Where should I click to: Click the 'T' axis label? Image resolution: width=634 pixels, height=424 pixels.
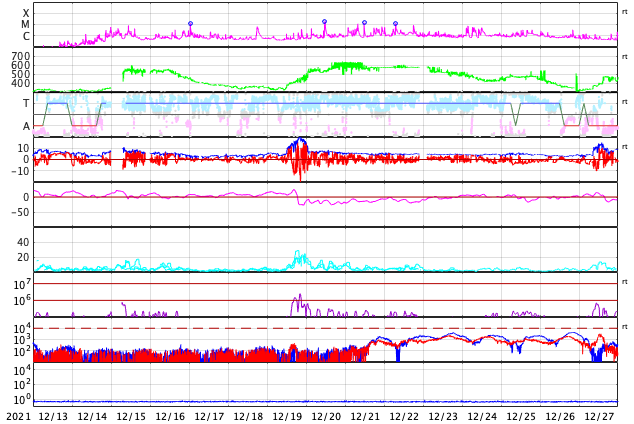tap(26, 103)
